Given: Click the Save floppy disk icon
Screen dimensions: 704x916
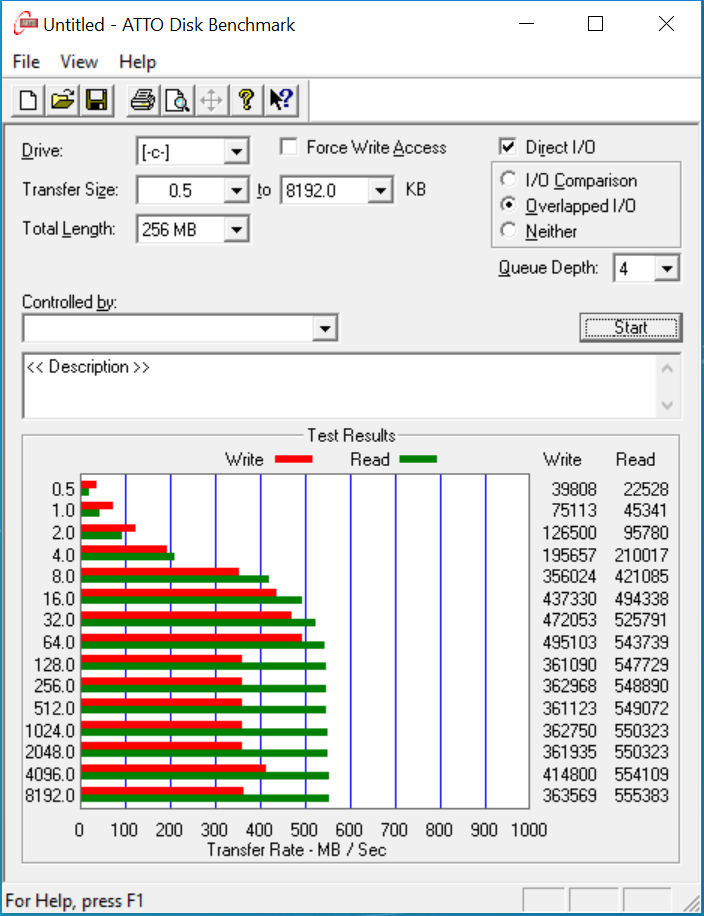Looking at the screenshot, I should (97, 100).
